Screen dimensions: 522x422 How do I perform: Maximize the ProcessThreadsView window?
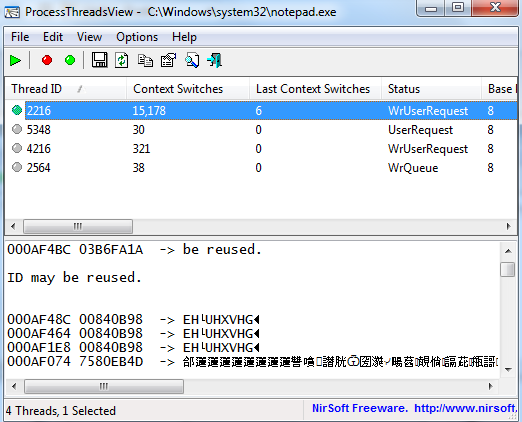pyautogui.click(x=458, y=8)
